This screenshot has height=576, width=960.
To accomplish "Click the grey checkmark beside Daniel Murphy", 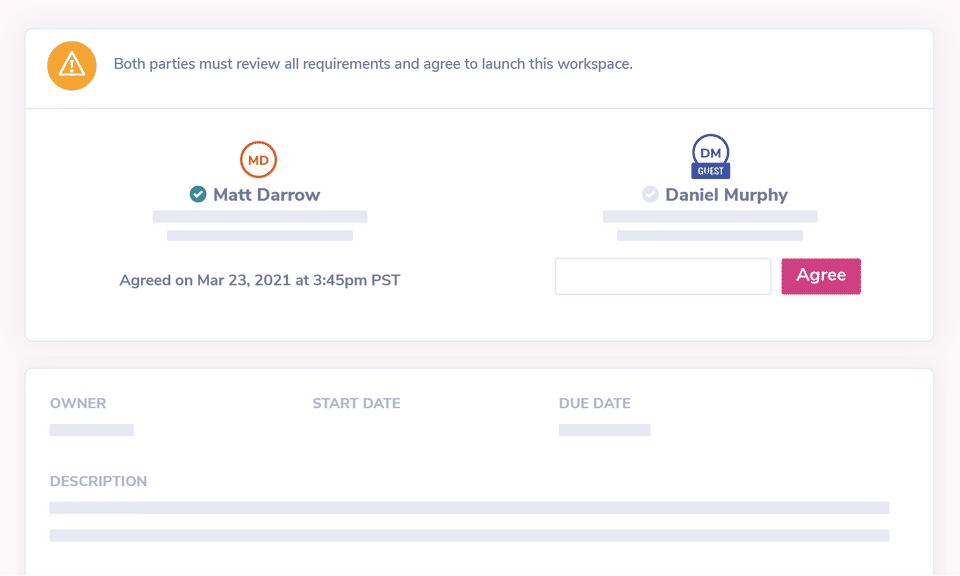I will click(650, 195).
